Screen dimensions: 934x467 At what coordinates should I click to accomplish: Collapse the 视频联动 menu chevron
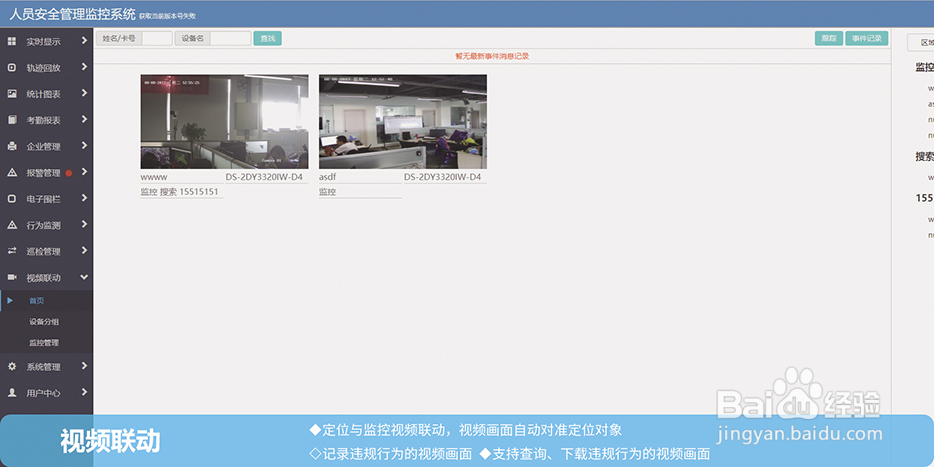coord(84,277)
